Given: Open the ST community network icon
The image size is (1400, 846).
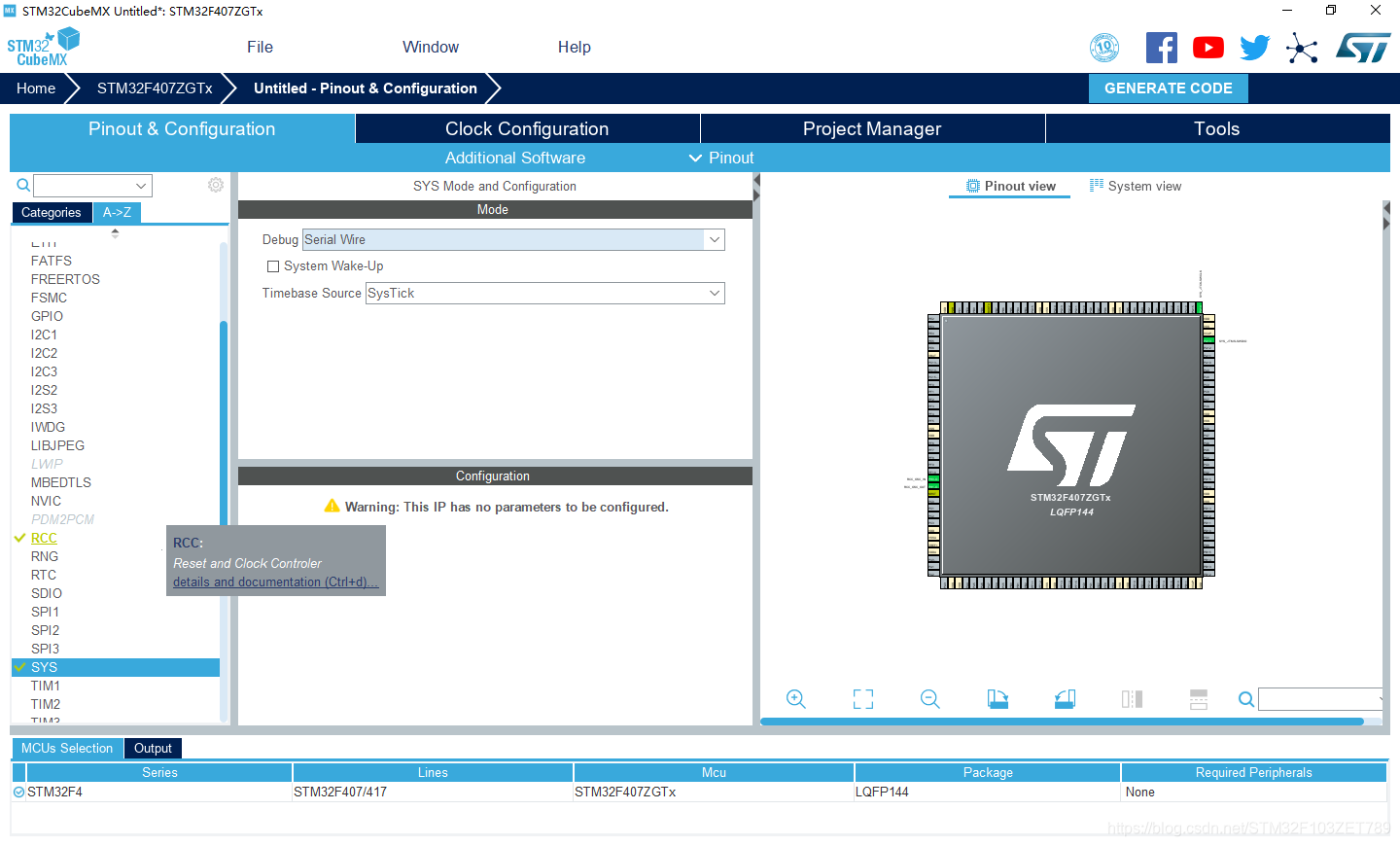Looking at the screenshot, I should (x=1302, y=48).
